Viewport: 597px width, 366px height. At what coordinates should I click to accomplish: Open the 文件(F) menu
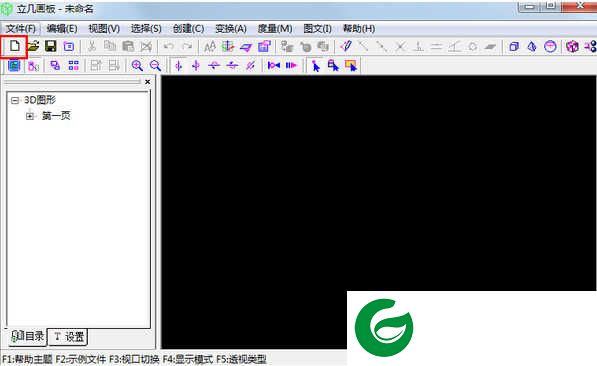pos(21,29)
